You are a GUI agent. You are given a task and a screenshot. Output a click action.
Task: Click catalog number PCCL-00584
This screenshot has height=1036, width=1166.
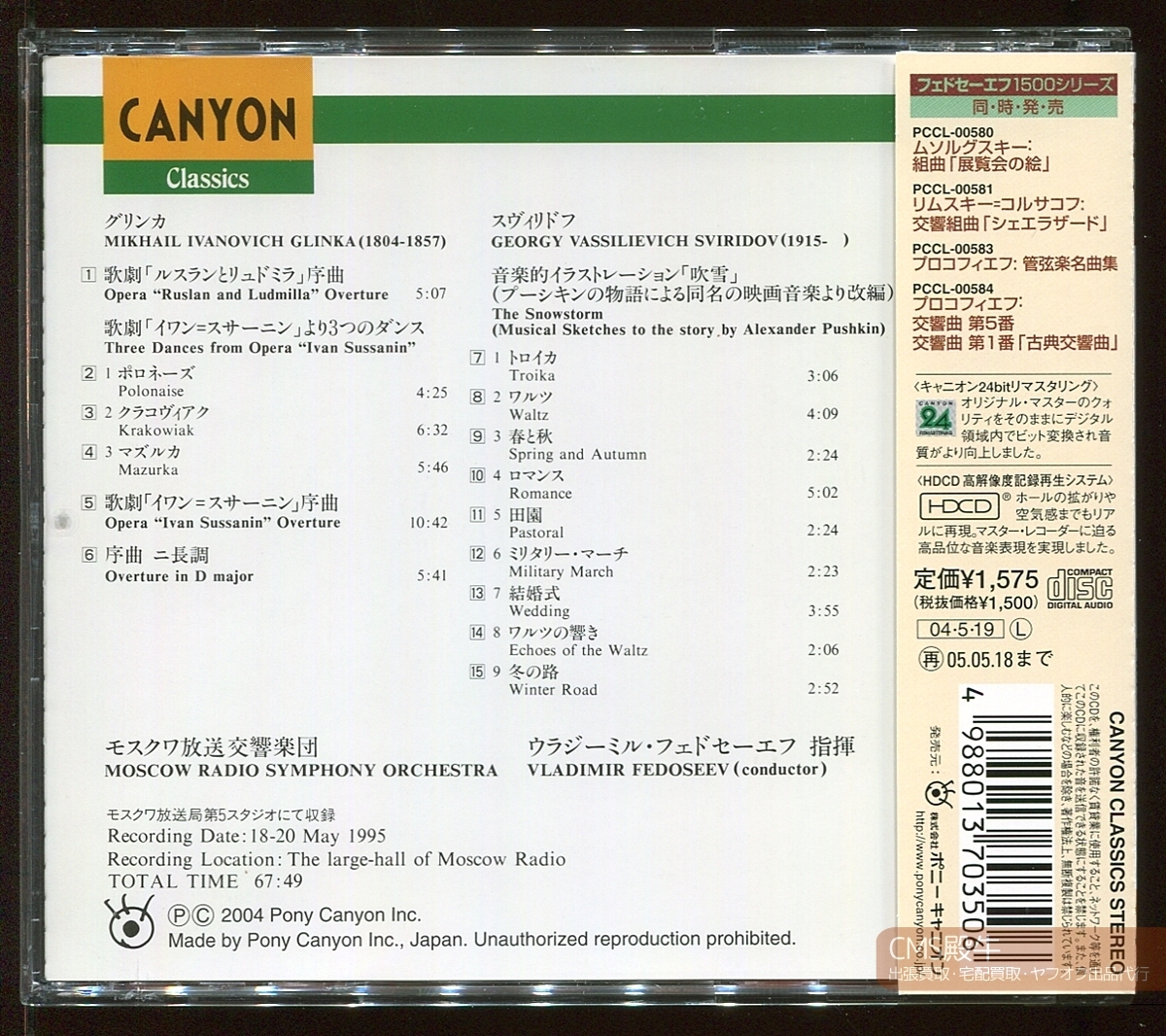point(953,289)
